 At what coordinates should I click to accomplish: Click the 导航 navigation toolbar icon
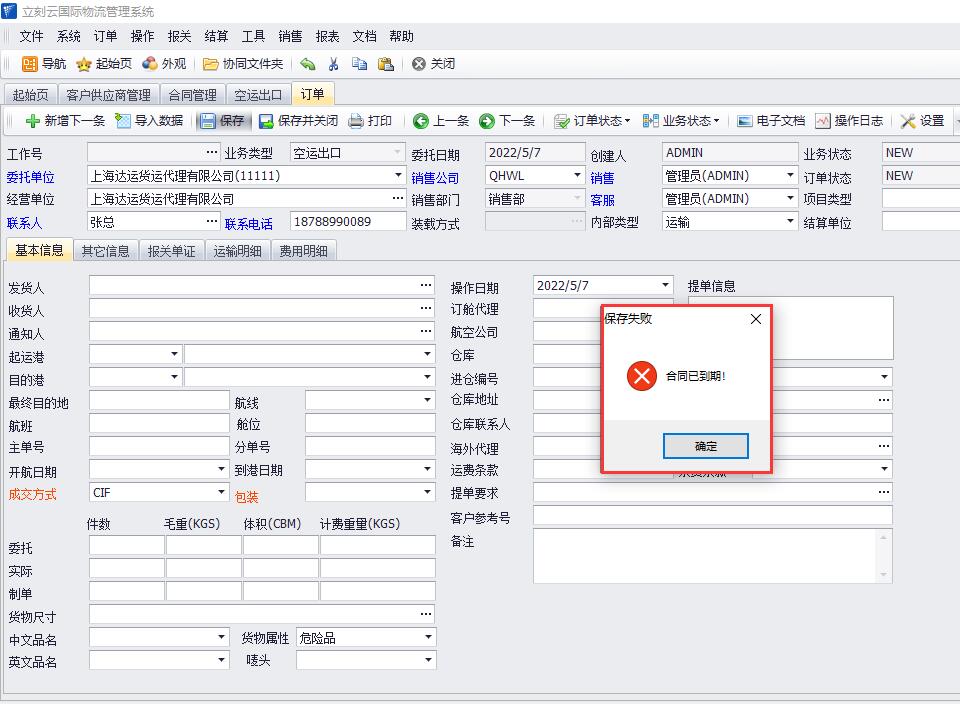click(31, 64)
